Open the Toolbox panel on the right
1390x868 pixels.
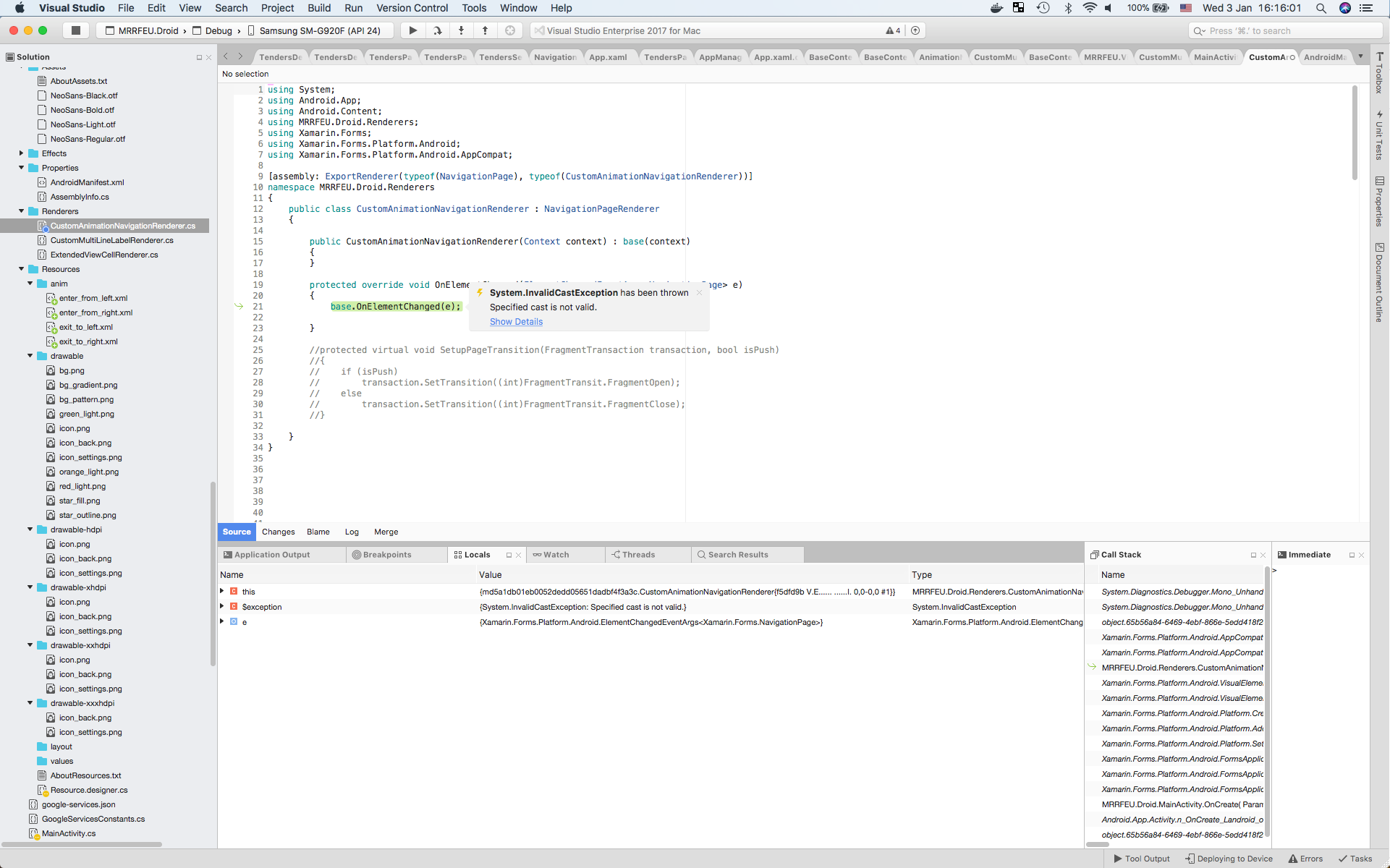(x=1381, y=75)
